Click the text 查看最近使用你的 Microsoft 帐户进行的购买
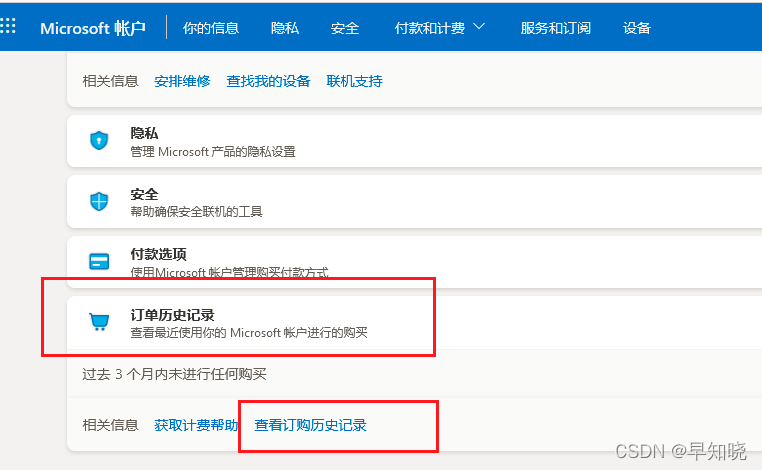Image resolution: width=762 pixels, height=470 pixels. coord(249,333)
